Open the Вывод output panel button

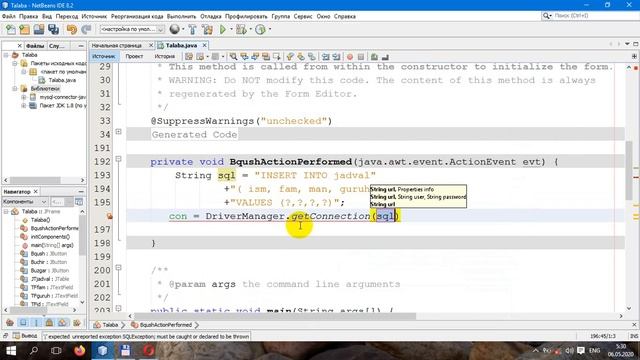(25, 336)
